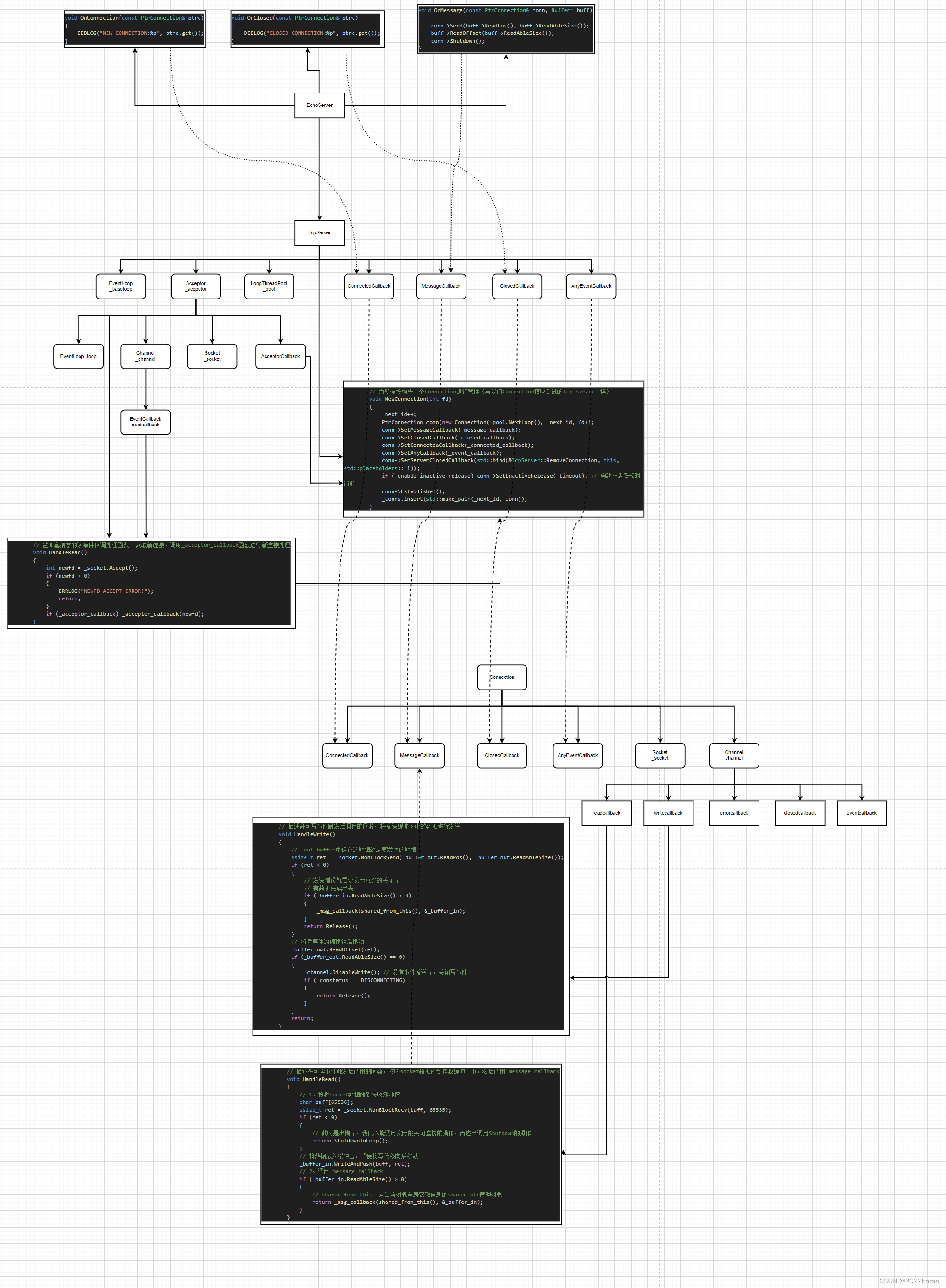Select the EventLoop _baseloop box
The image size is (946, 1288).
tap(121, 286)
